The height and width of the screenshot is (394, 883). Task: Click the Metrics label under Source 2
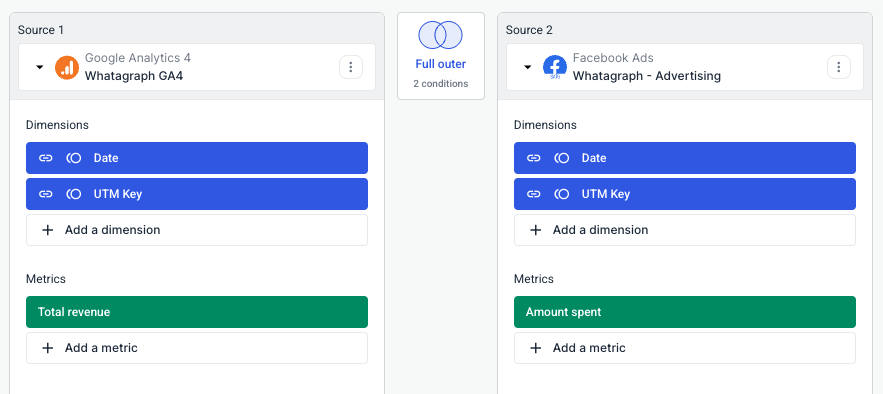[534, 279]
